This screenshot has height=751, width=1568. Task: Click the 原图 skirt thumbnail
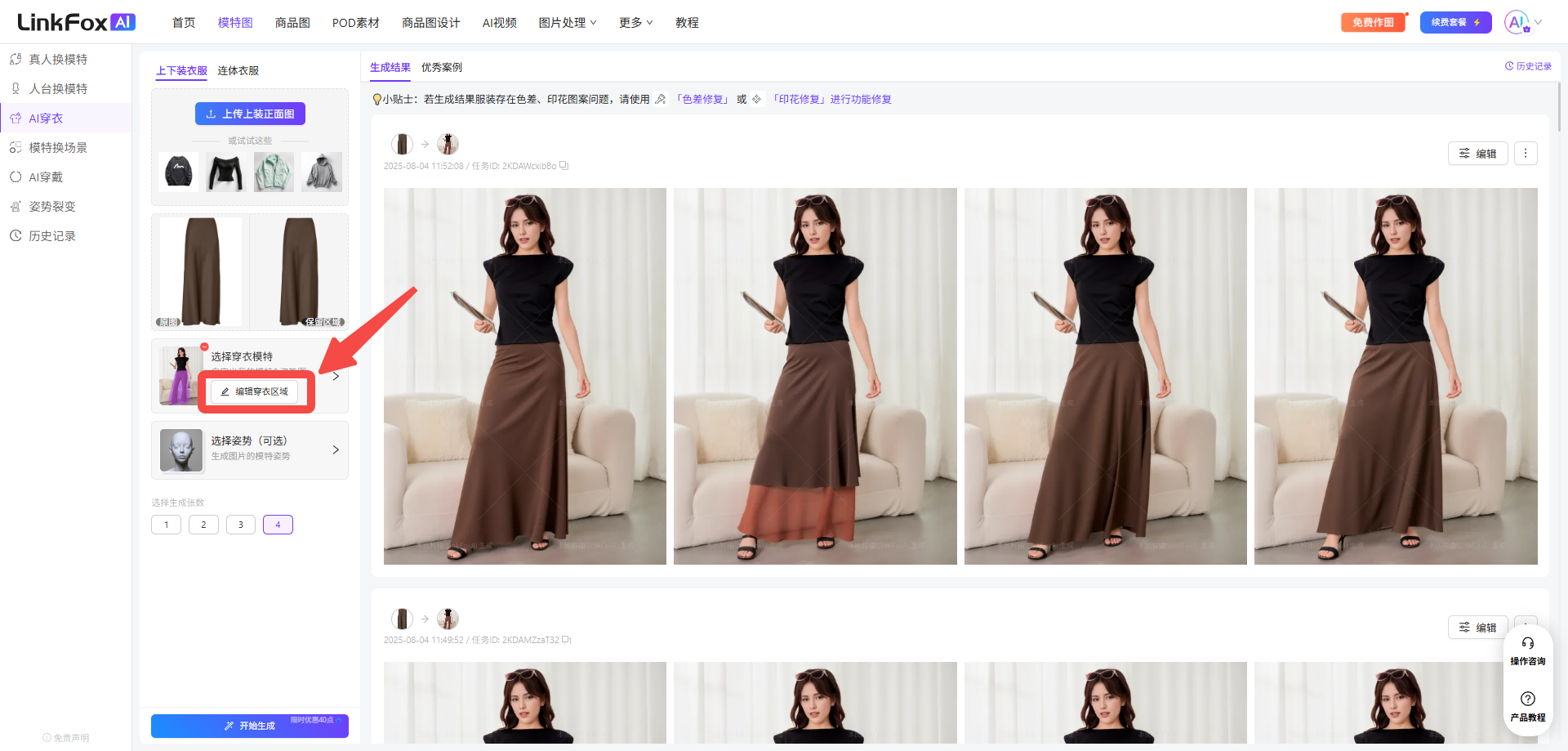tap(200, 272)
